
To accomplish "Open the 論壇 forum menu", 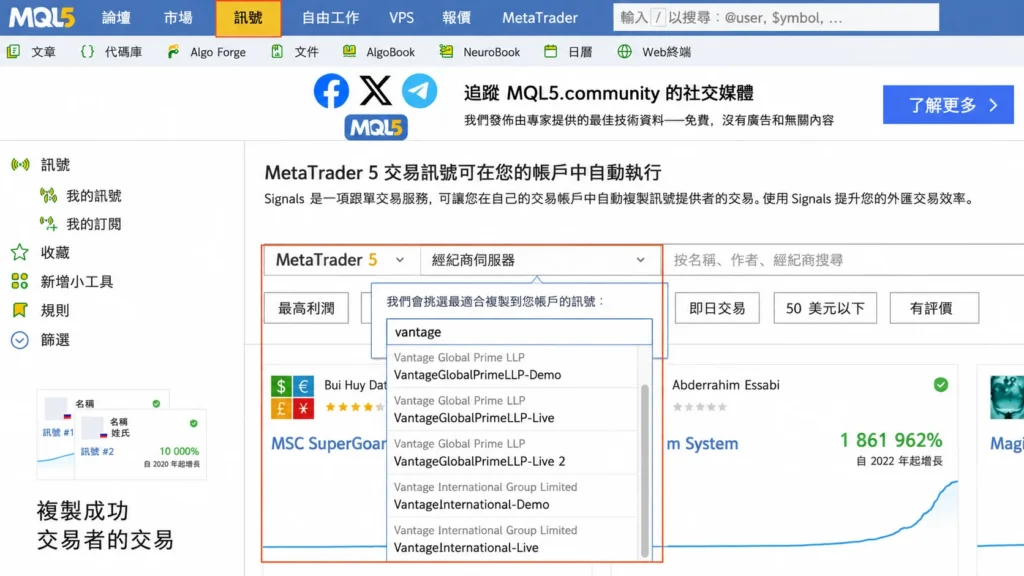I will tap(116, 18).
